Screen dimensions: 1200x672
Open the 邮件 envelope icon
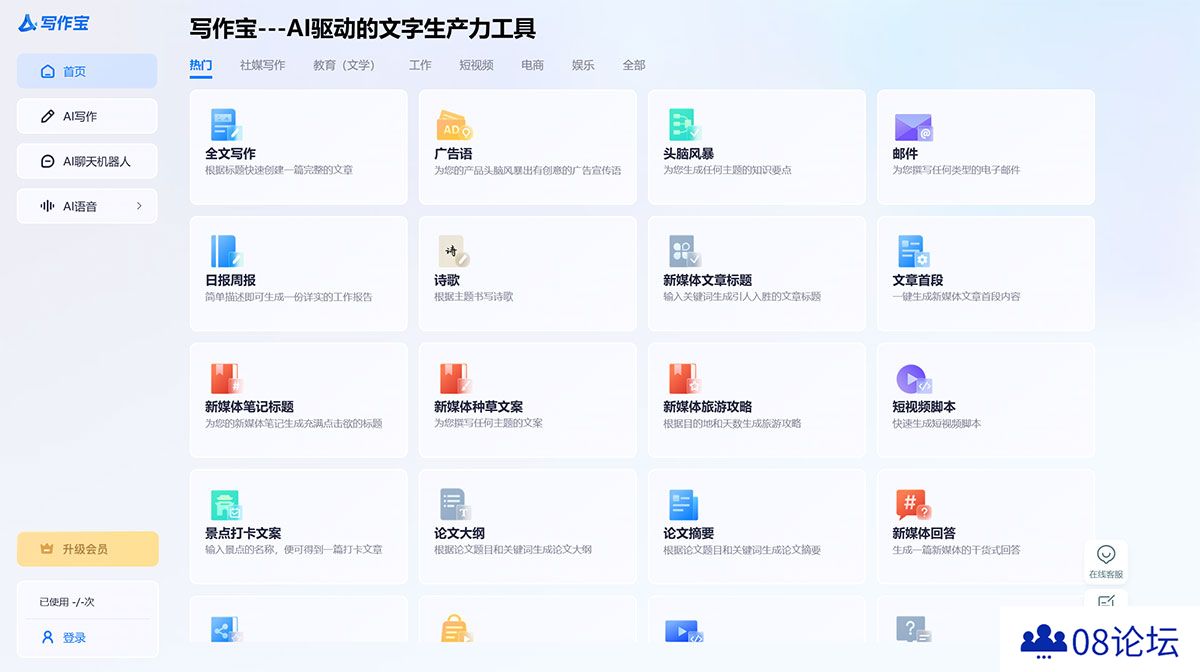(913, 127)
